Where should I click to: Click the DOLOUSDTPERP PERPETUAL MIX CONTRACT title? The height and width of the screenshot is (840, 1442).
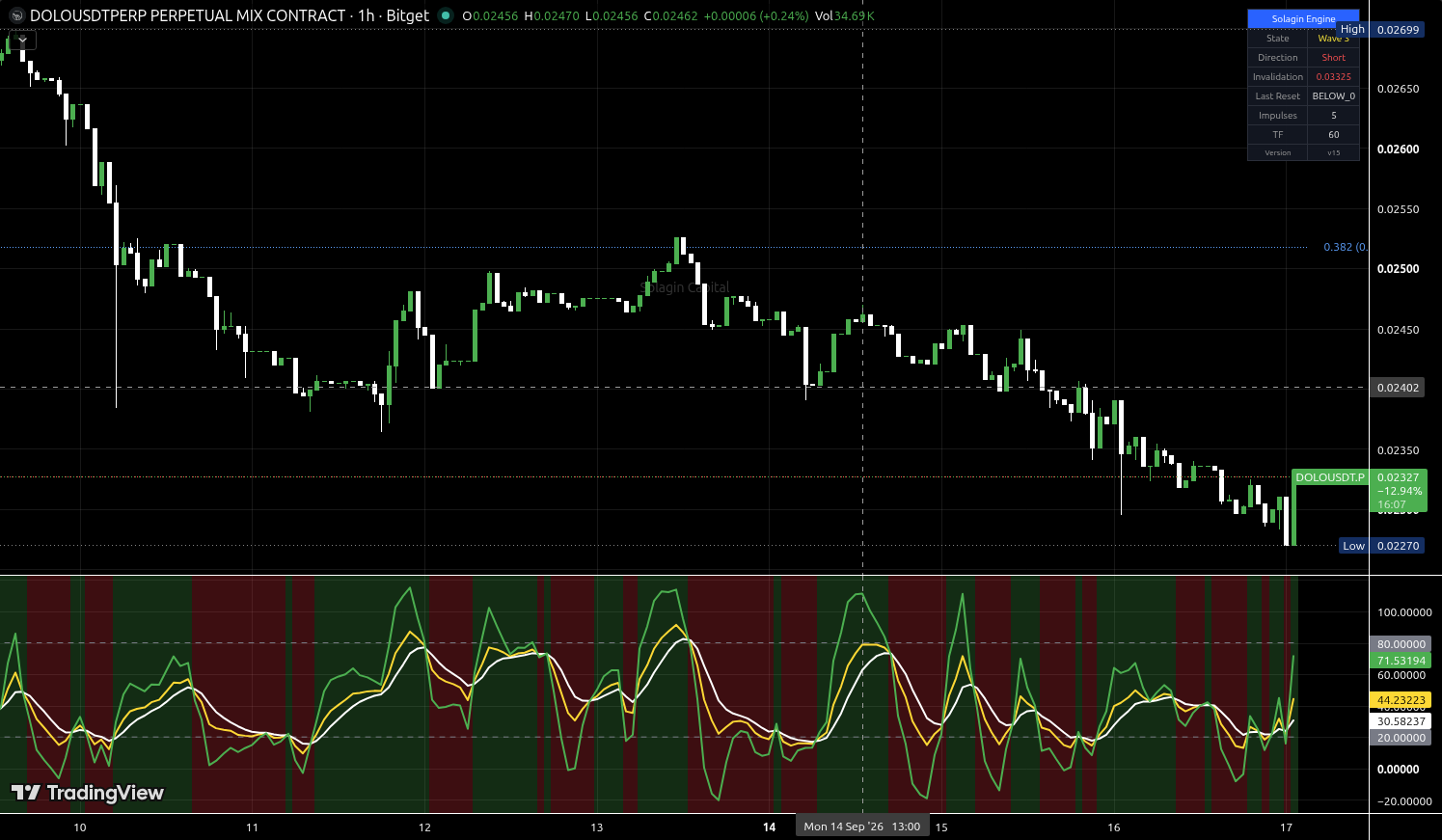click(x=188, y=15)
